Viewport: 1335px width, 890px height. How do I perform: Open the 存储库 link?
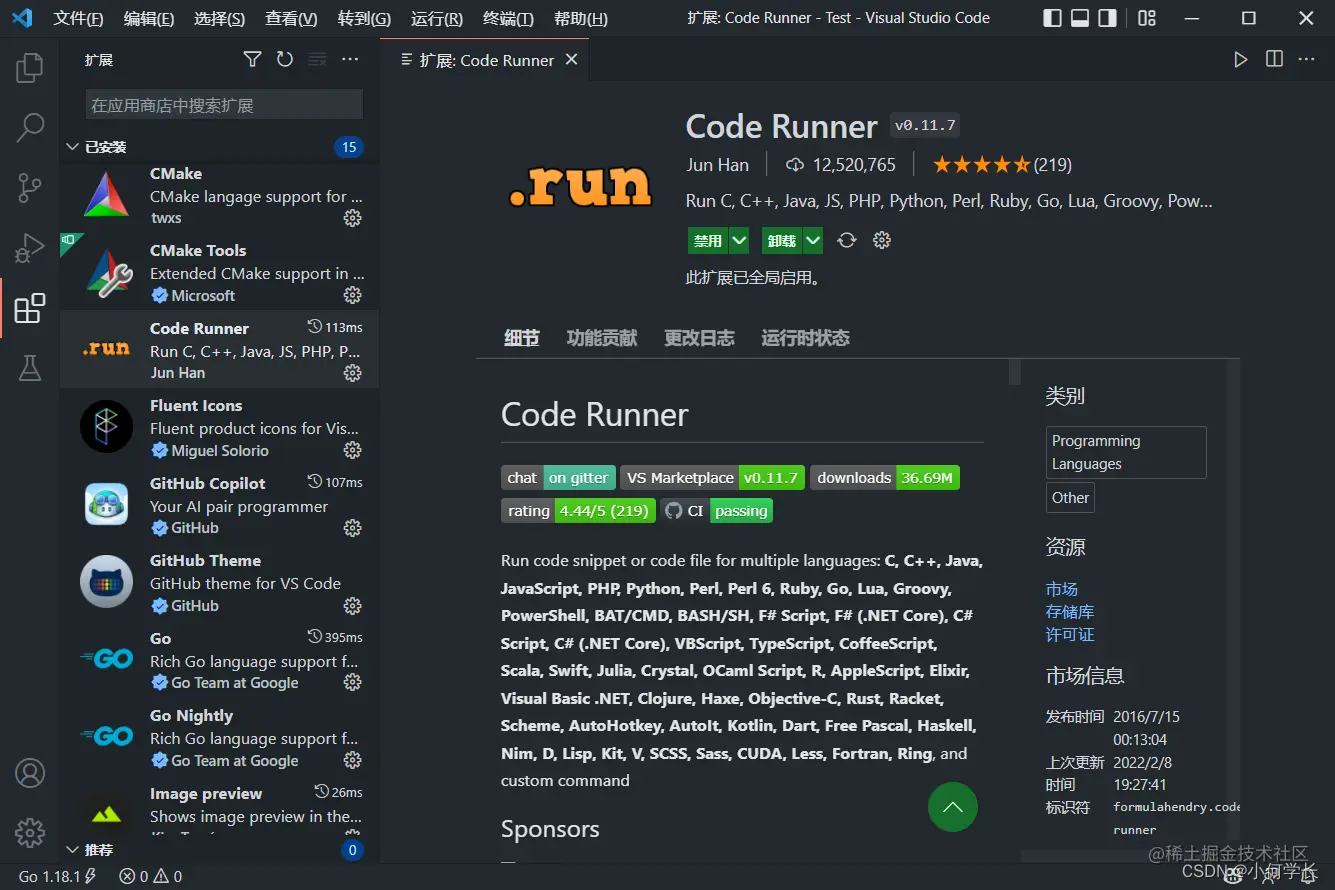click(1070, 611)
